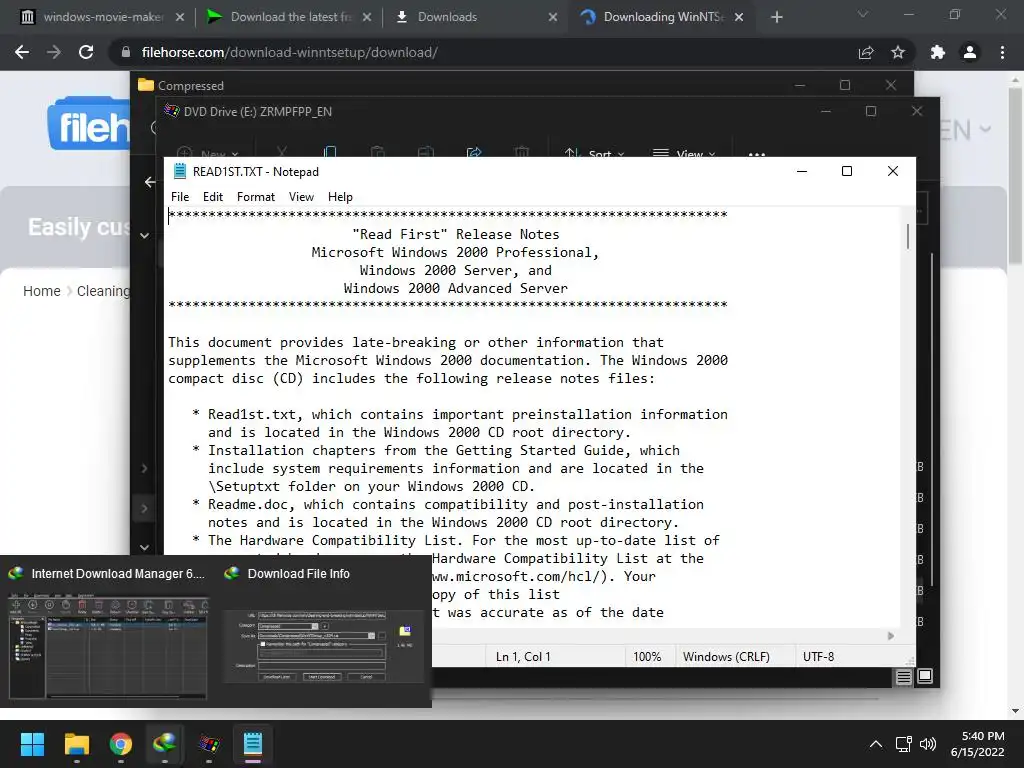Image resolution: width=1024 pixels, height=768 pixels.
Task: Click the Windows (CRLF) status bar entry
Action: [726, 656]
